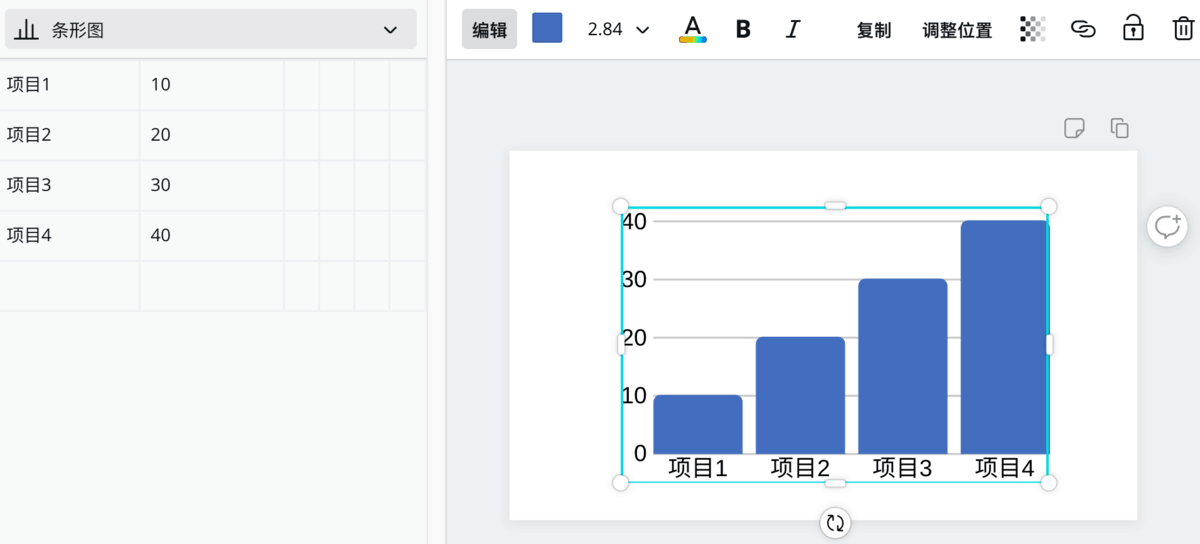Open the 2.84 font size dropdown
Image resolution: width=1200 pixels, height=544 pixels.
[618, 30]
